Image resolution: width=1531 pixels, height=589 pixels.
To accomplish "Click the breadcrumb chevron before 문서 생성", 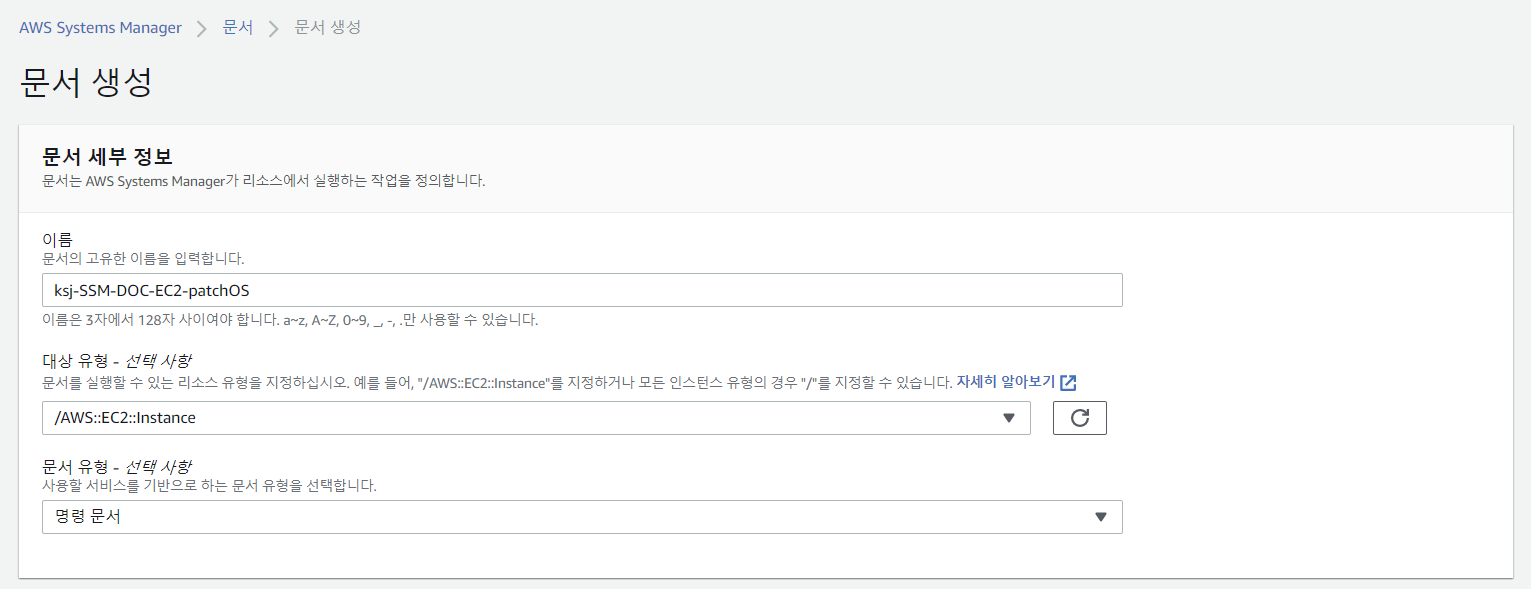I will pos(272,28).
